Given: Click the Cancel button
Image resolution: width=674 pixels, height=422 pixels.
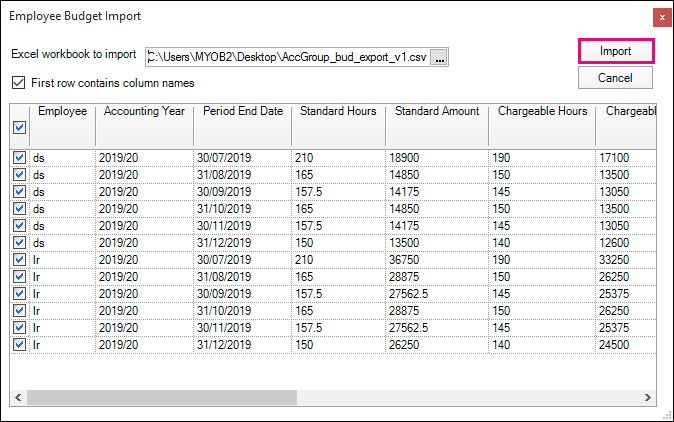Looking at the screenshot, I should coord(615,77).
